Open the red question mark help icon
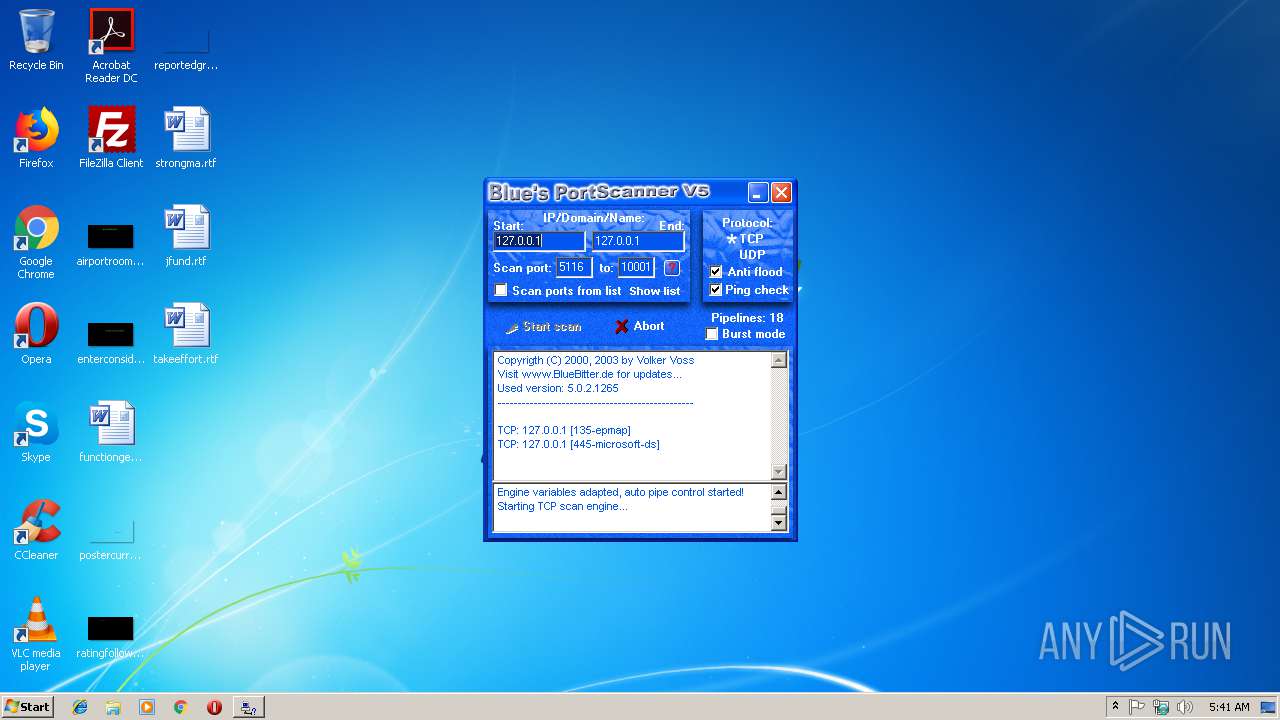Screen dimensions: 1280x720 672,267
